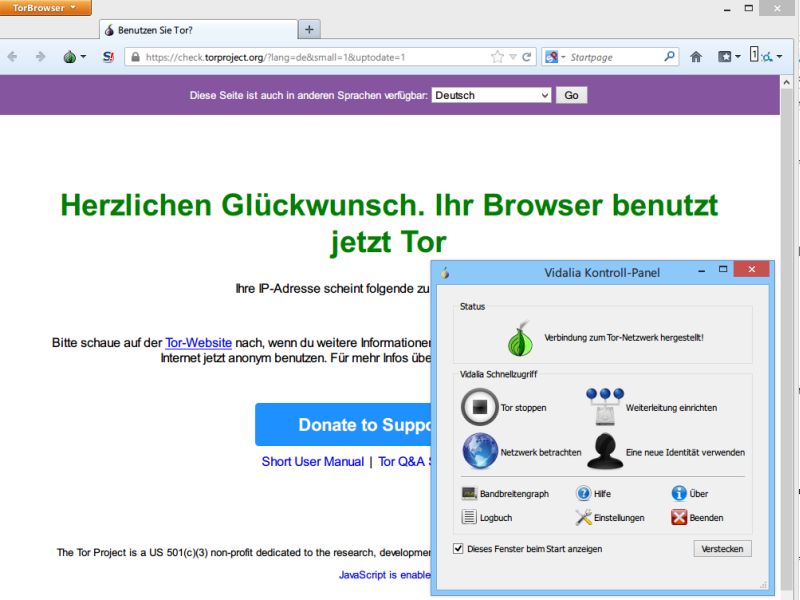Click the Tor stoppen stop icon
Image resolution: width=800 pixels, height=600 pixels.
point(480,407)
